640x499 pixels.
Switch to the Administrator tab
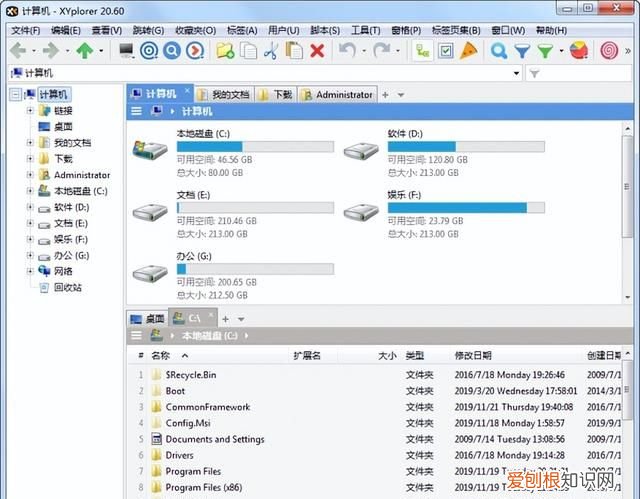337,95
